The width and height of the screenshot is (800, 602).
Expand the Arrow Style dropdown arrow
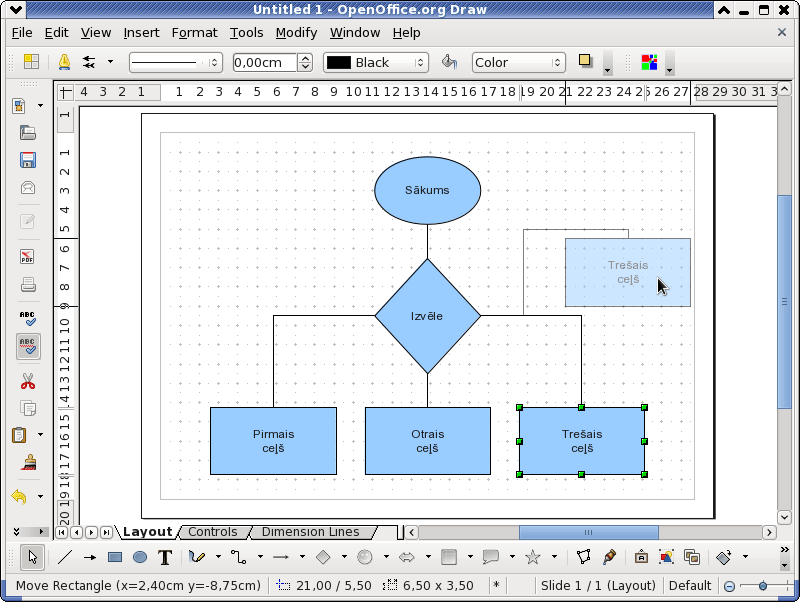(x=110, y=62)
